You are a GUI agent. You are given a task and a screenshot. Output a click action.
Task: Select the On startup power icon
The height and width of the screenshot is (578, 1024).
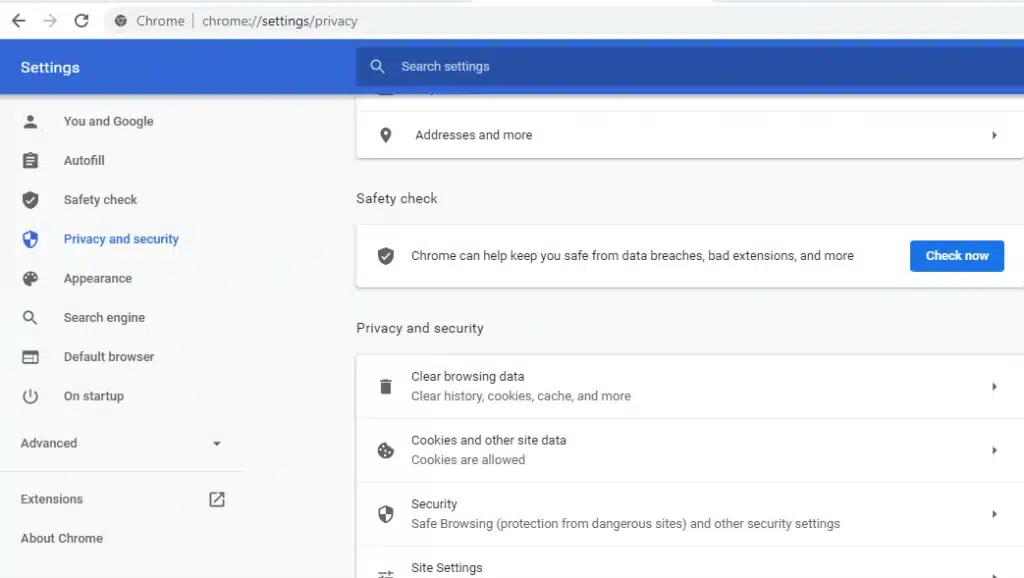[x=31, y=396]
